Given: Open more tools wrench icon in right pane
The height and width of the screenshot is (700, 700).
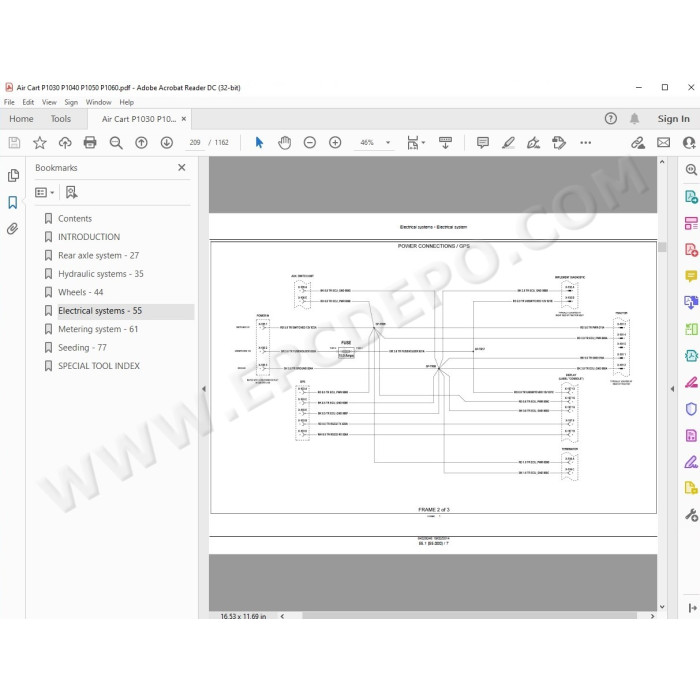Looking at the screenshot, I should tap(691, 515).
